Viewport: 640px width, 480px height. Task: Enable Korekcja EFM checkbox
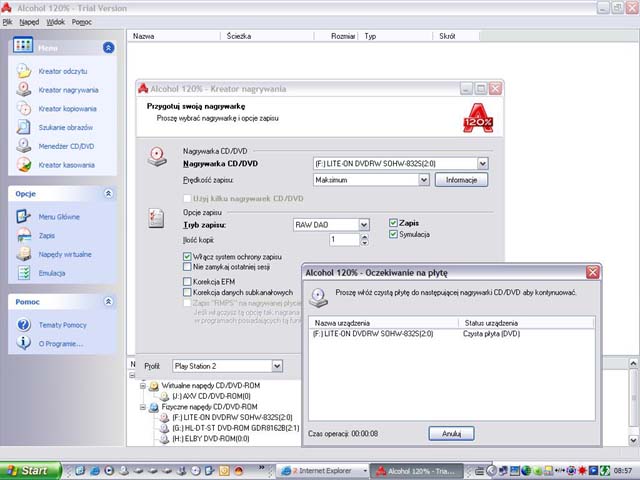(x=187, y=281)
